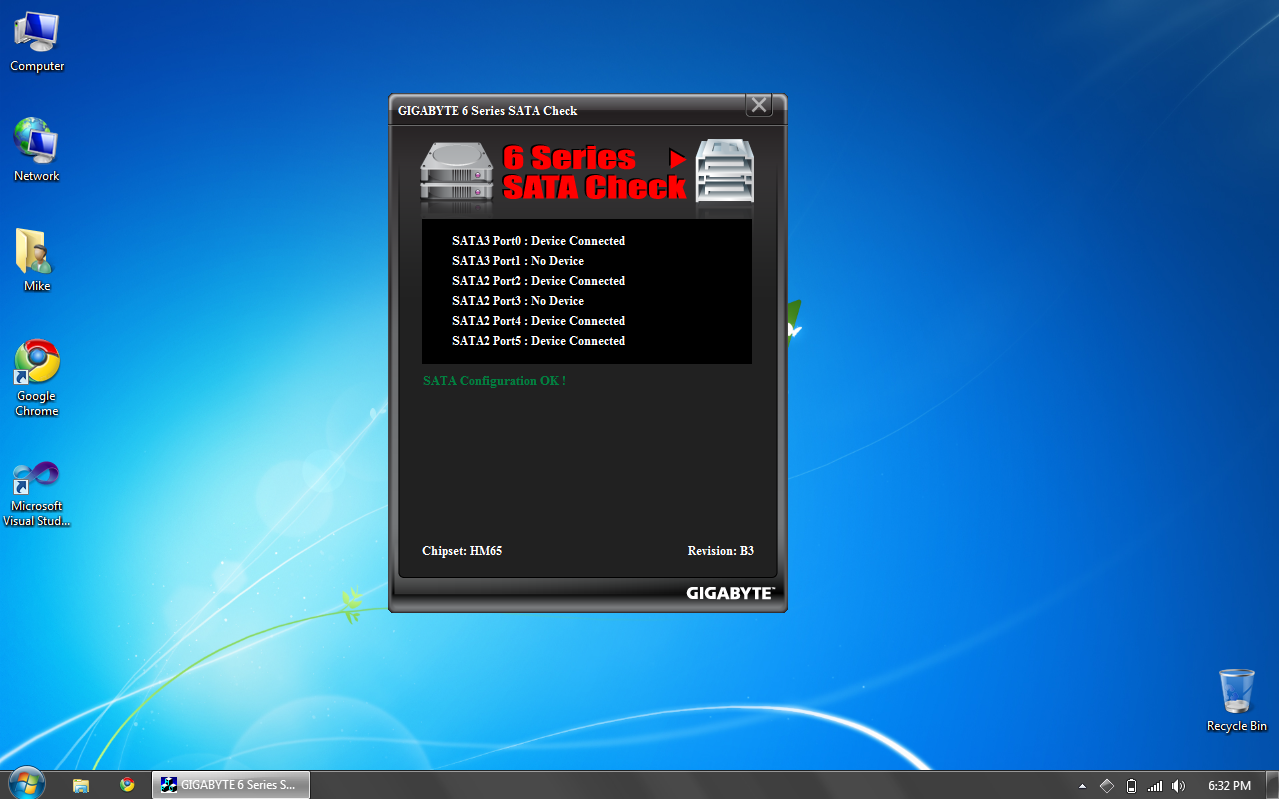Click the Revision: B3 label
This screenshot has width=1279, height=799.
point(720,551)
